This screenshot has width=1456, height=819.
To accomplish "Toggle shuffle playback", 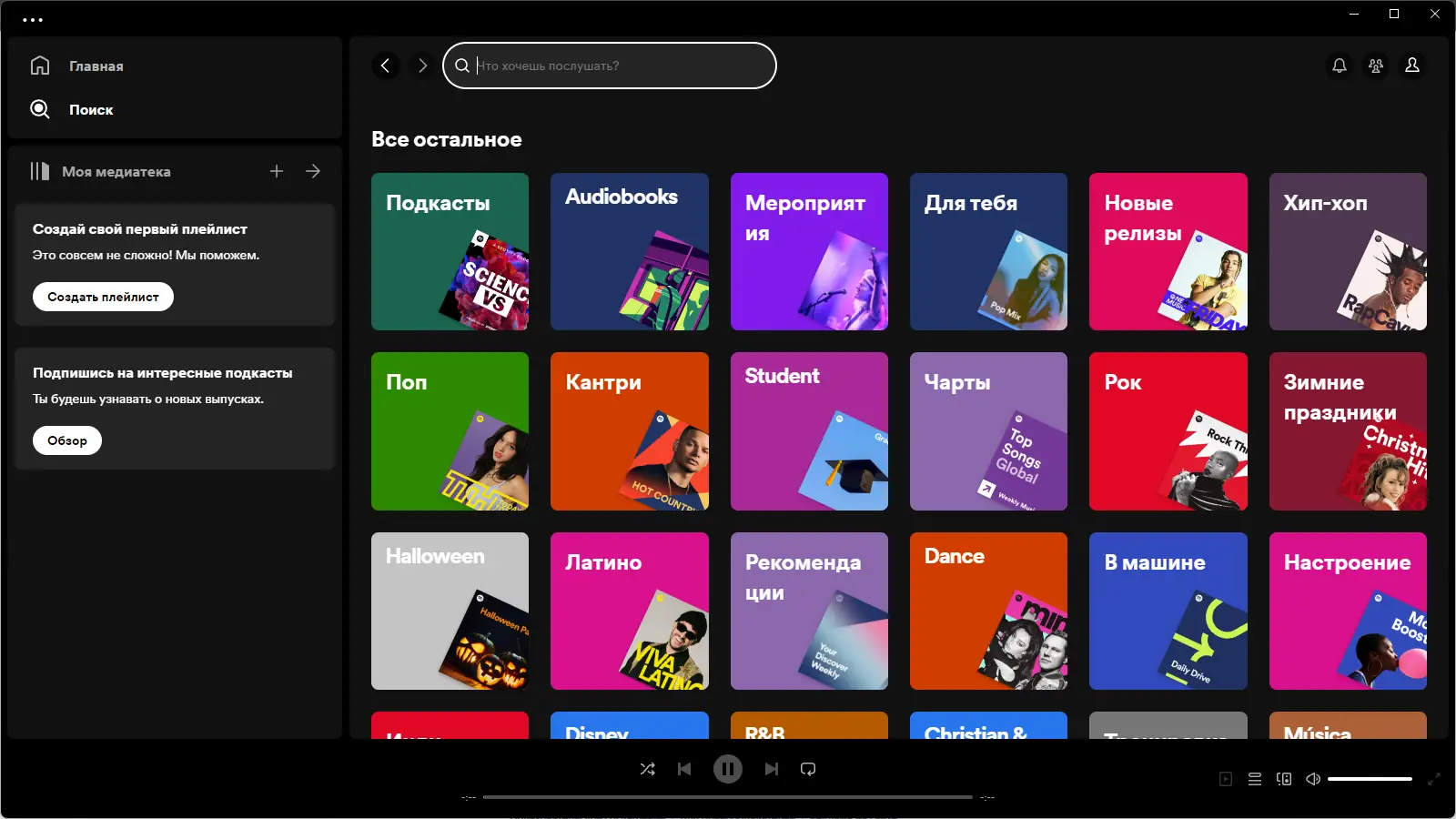I will pyautogui.click(x=648, y=769).
